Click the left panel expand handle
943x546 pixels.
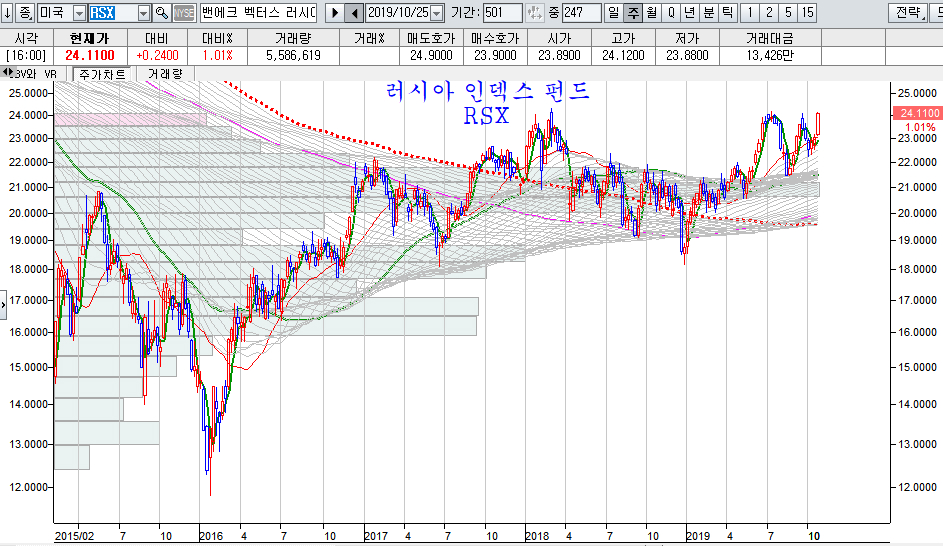pos(4,301)
